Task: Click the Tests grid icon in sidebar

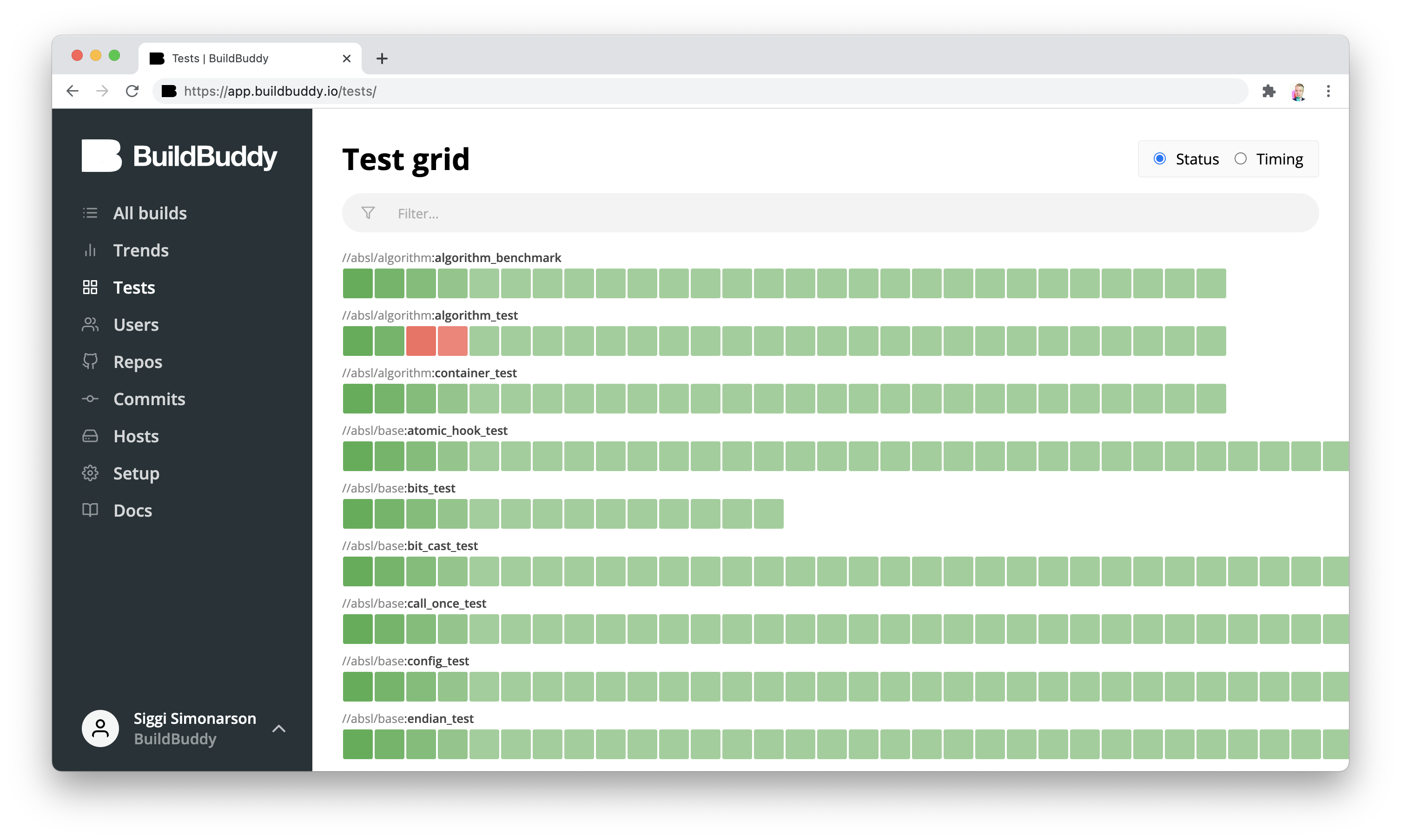Action: tap(90, 287)
